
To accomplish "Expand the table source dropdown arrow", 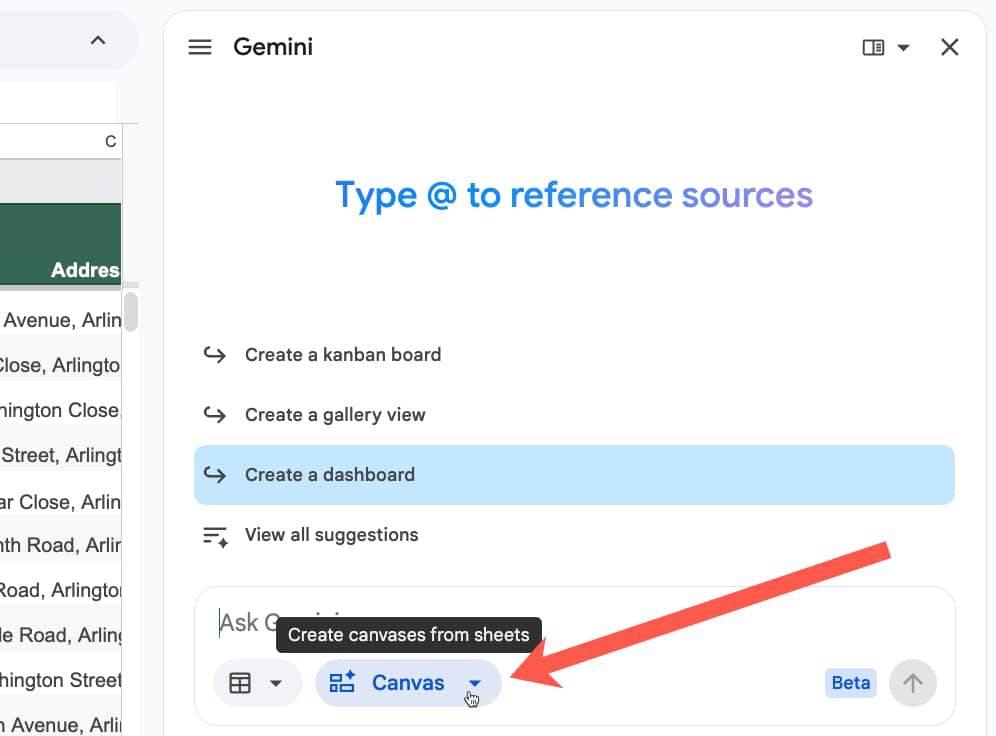I will [276, 683].
